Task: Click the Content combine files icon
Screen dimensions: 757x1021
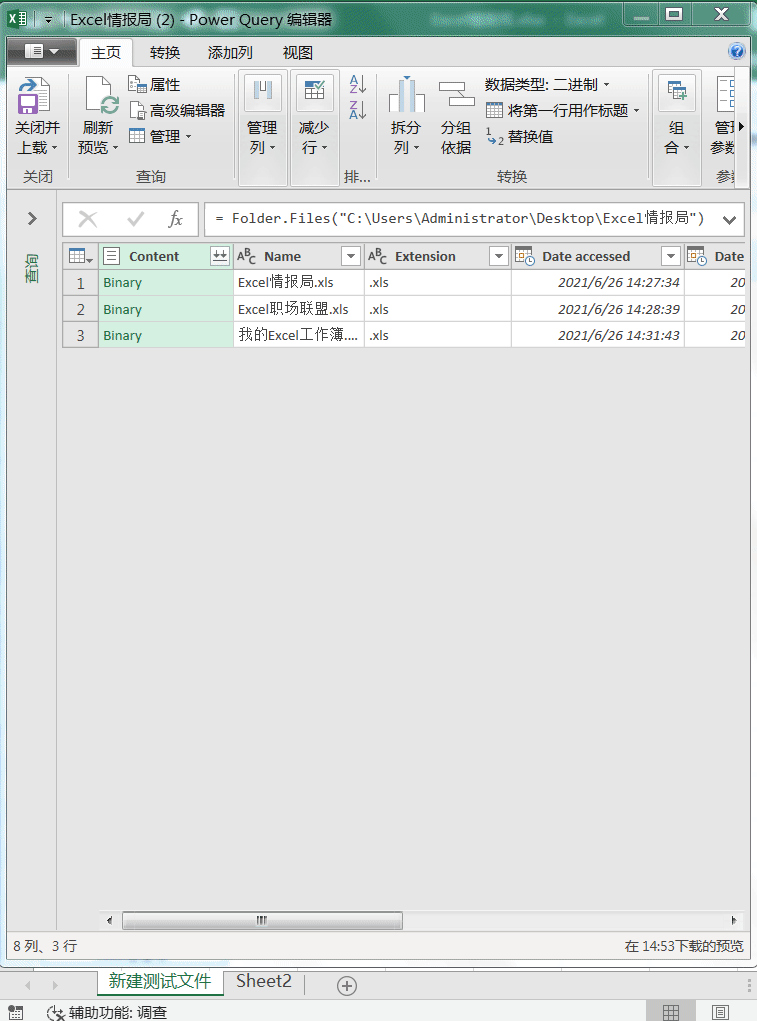Action: pos(220,256)
